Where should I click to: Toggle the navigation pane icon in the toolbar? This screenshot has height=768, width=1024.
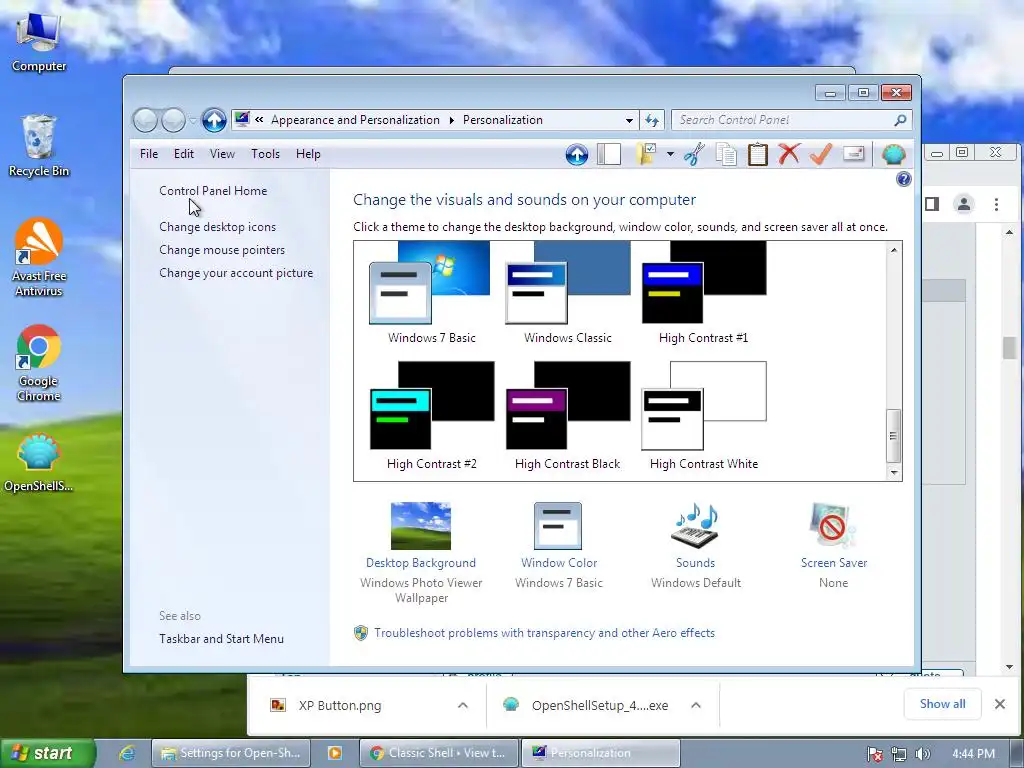(609, 154)
